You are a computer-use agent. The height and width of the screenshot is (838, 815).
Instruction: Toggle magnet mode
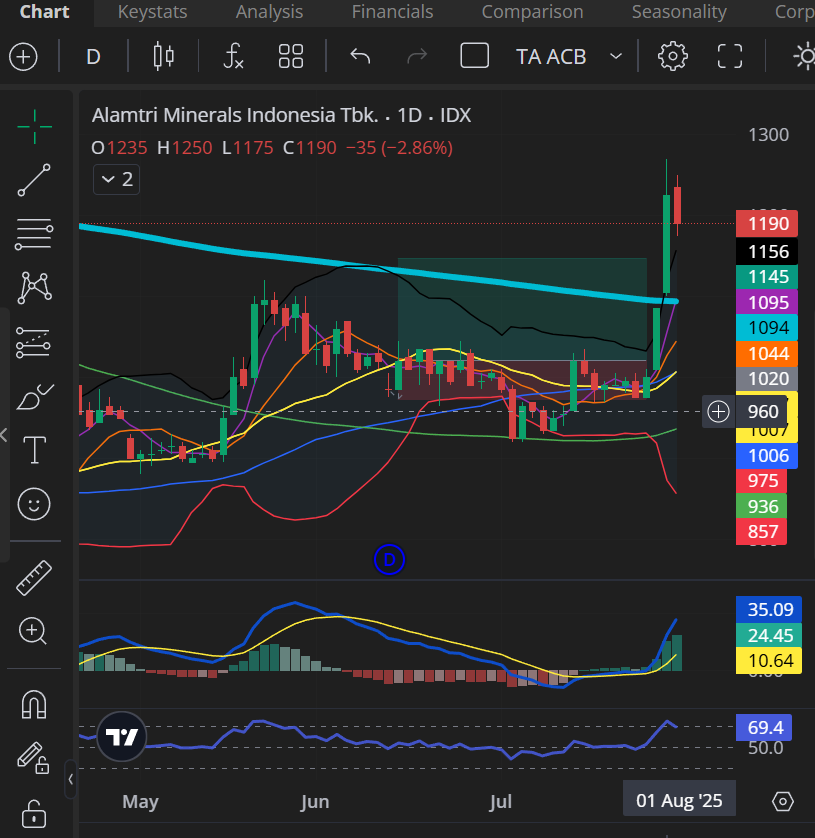click(34, 704)
